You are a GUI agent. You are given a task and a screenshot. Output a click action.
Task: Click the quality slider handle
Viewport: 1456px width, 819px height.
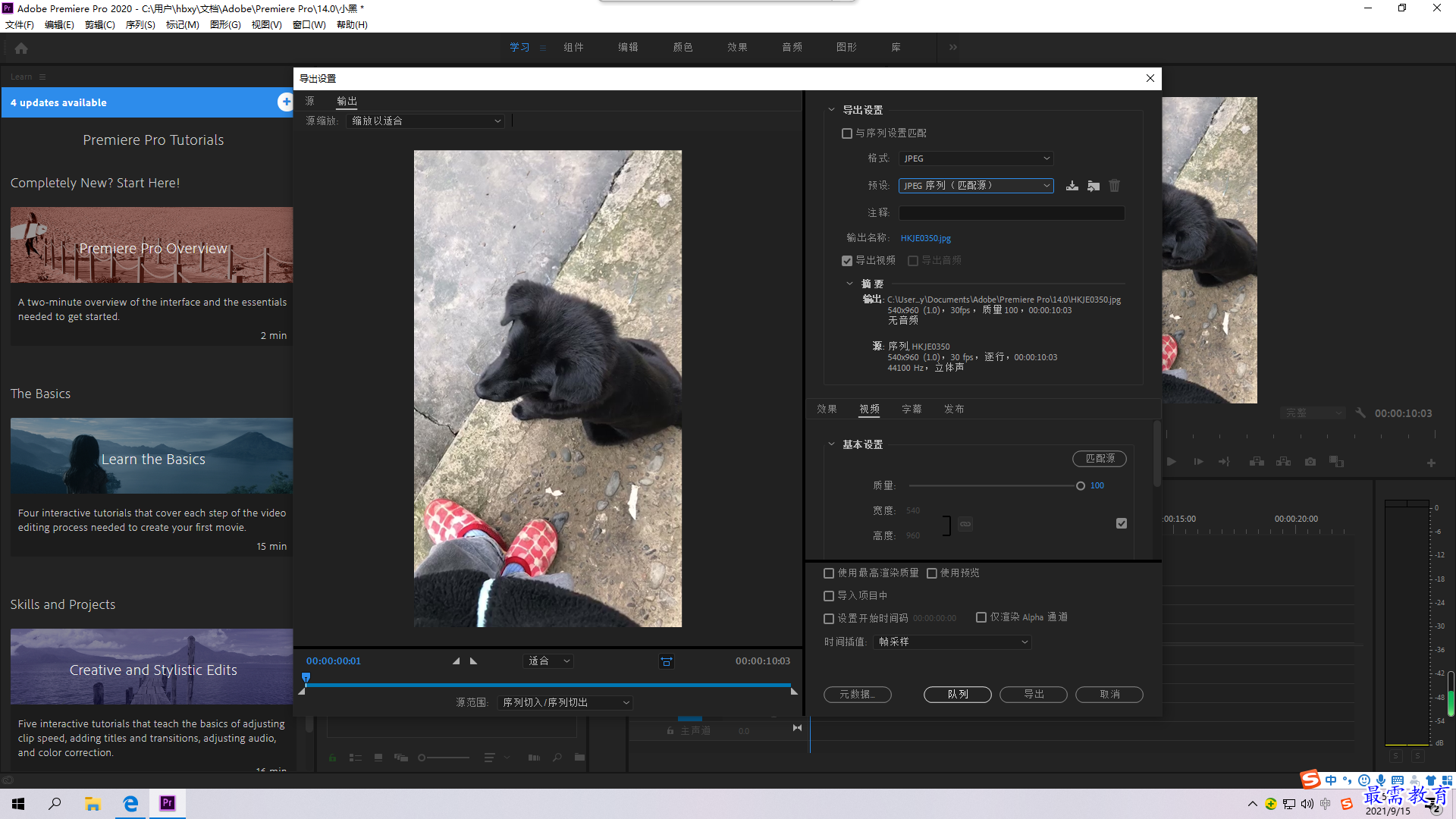[x=1081, y=486]
